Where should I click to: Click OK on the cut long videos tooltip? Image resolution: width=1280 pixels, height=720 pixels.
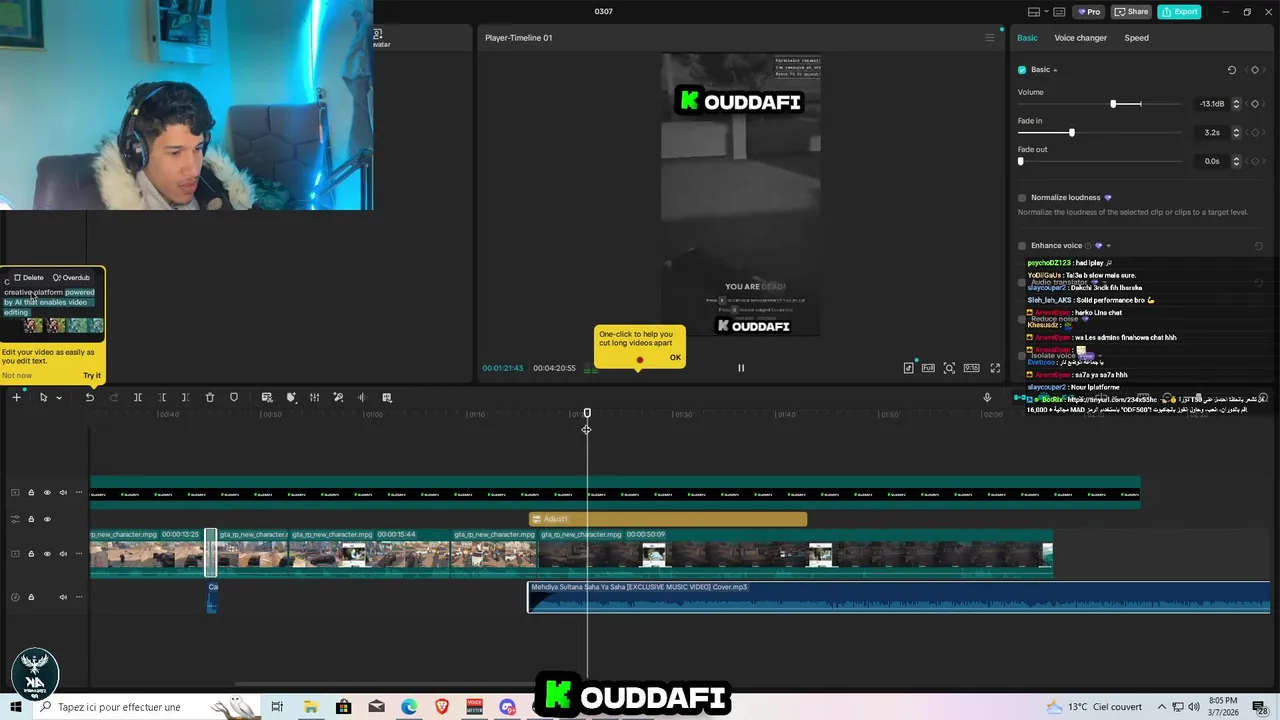click(x=675, y=358)
